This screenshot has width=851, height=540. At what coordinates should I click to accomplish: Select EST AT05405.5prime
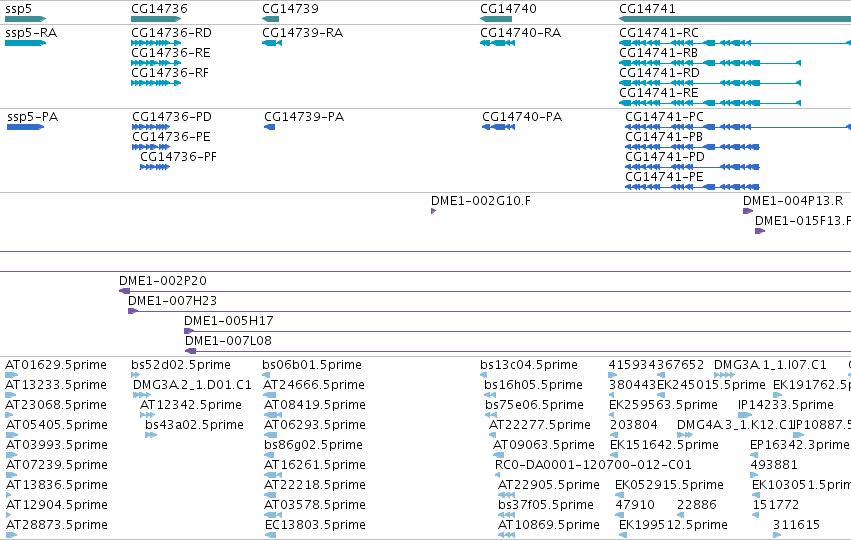click(57, 425)
